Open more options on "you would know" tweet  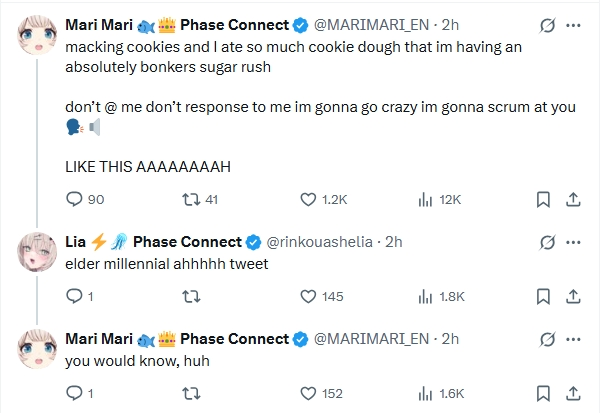coord(575,338)
